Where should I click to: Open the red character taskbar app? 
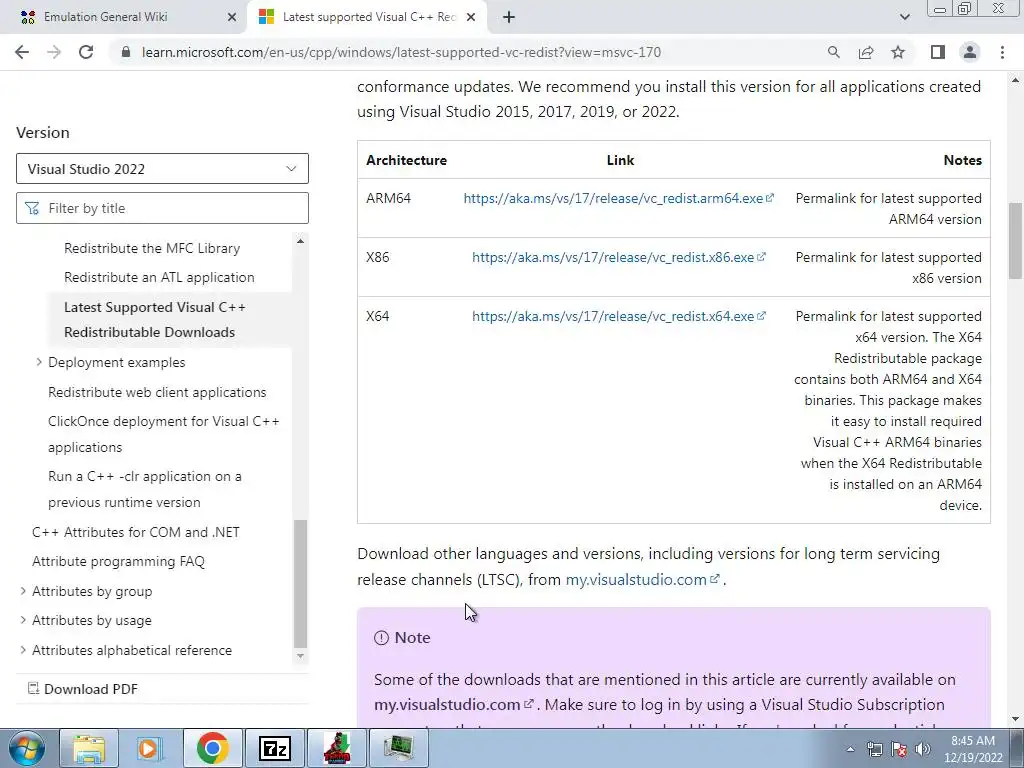pyautogui.click(x=336, y=748)
